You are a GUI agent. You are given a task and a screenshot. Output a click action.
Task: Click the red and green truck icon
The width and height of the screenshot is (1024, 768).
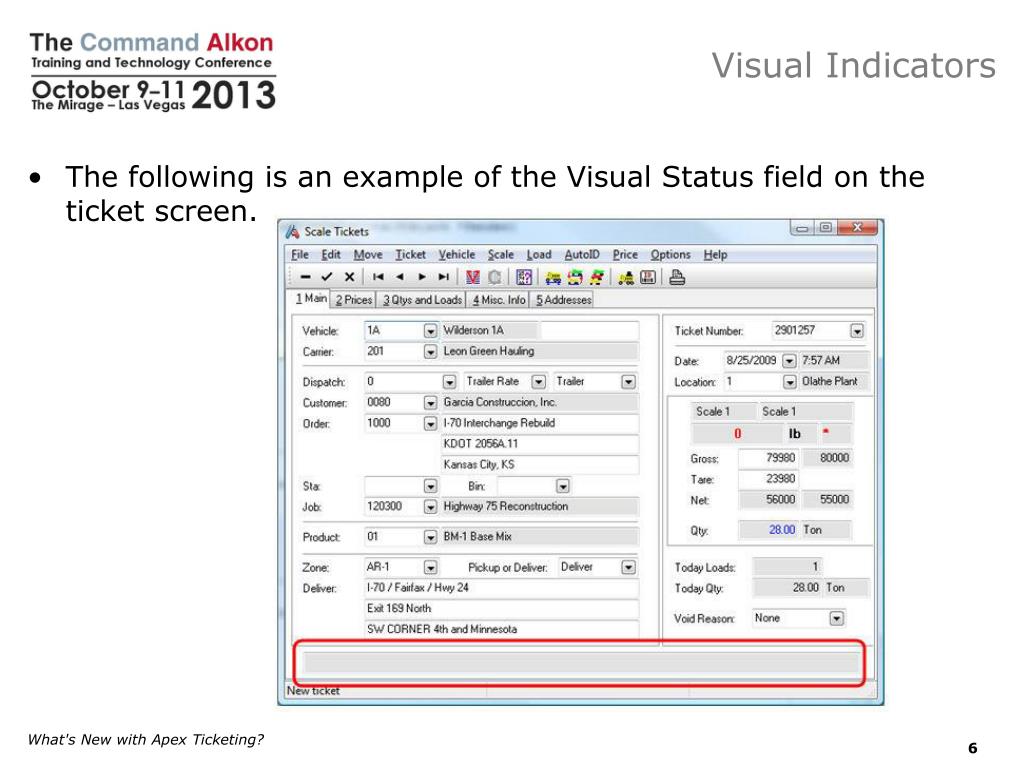pyautogui.click(x=596, y=278)
